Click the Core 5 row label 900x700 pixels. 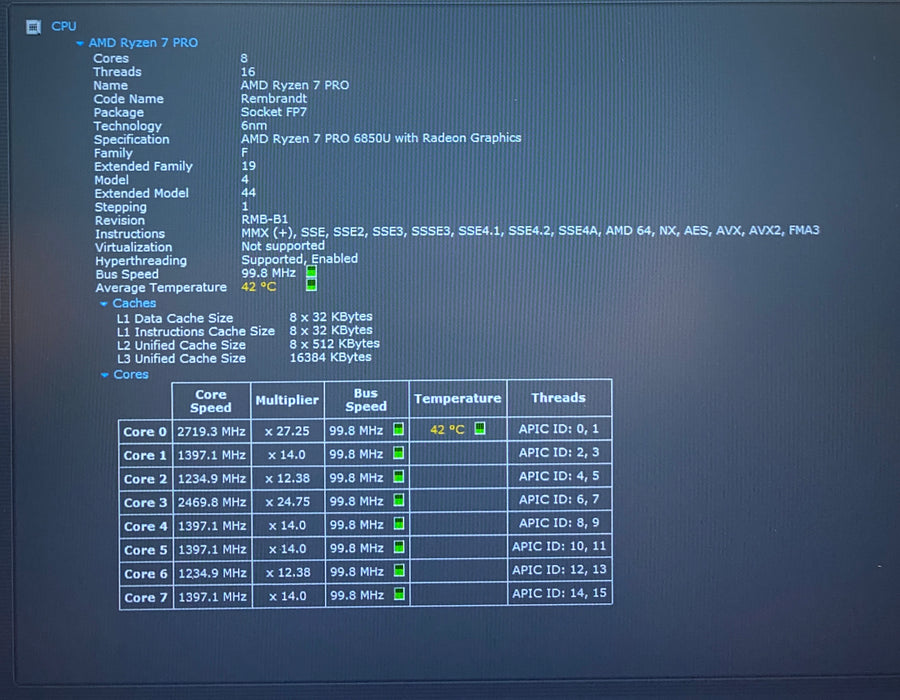[146, 550]
